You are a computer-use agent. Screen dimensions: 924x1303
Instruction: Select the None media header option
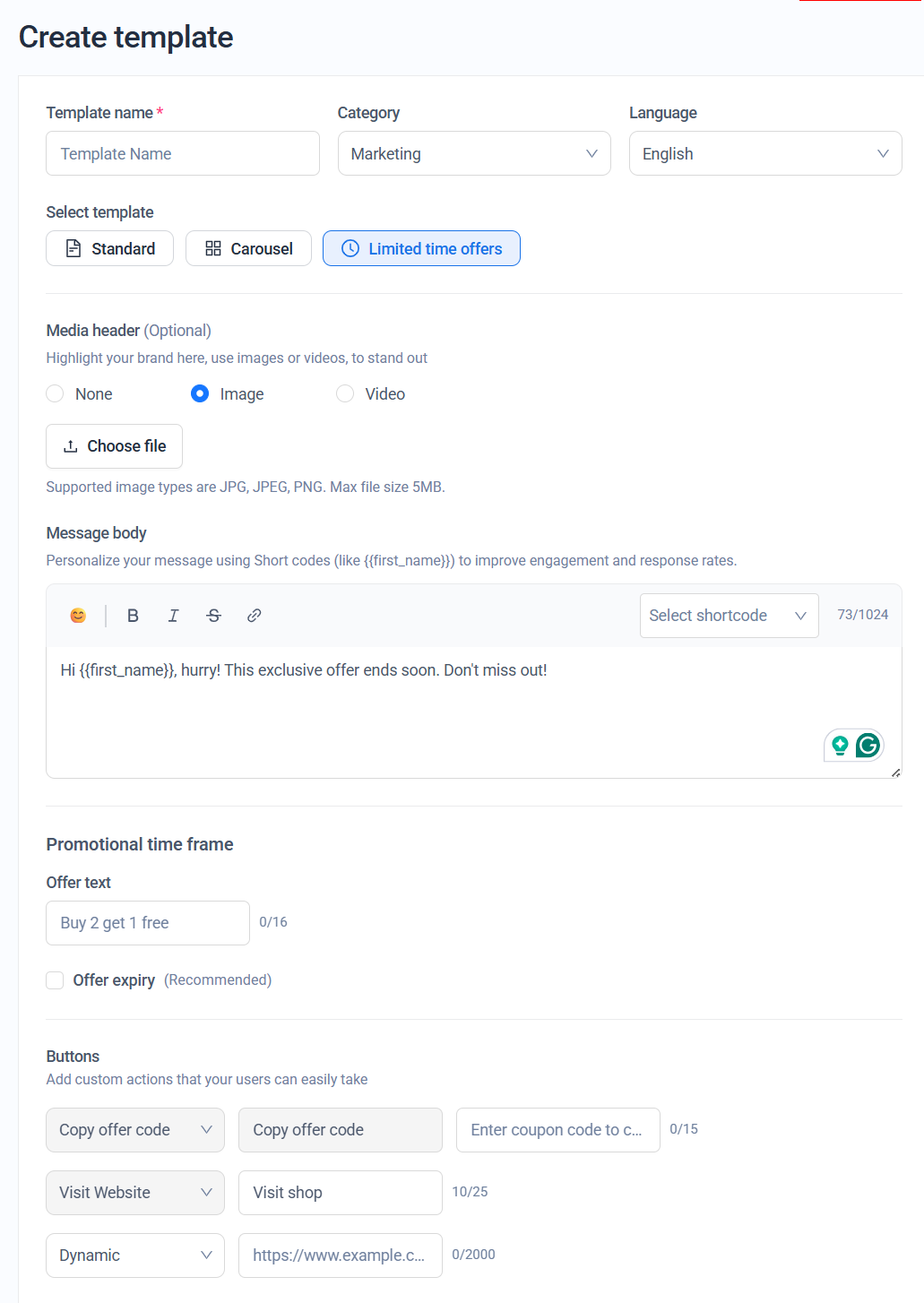tap(56, 394)
